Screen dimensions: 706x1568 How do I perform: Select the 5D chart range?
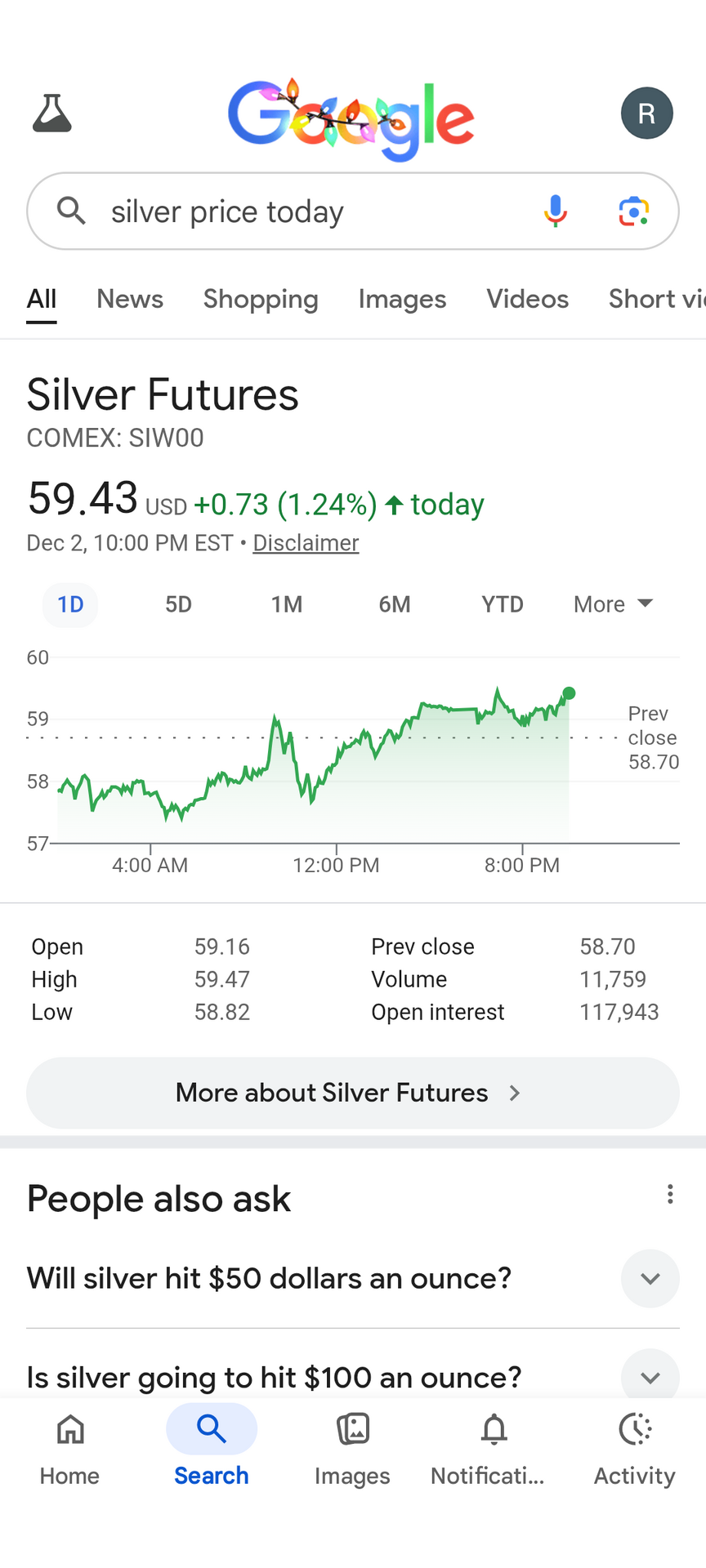click(178, 604)
